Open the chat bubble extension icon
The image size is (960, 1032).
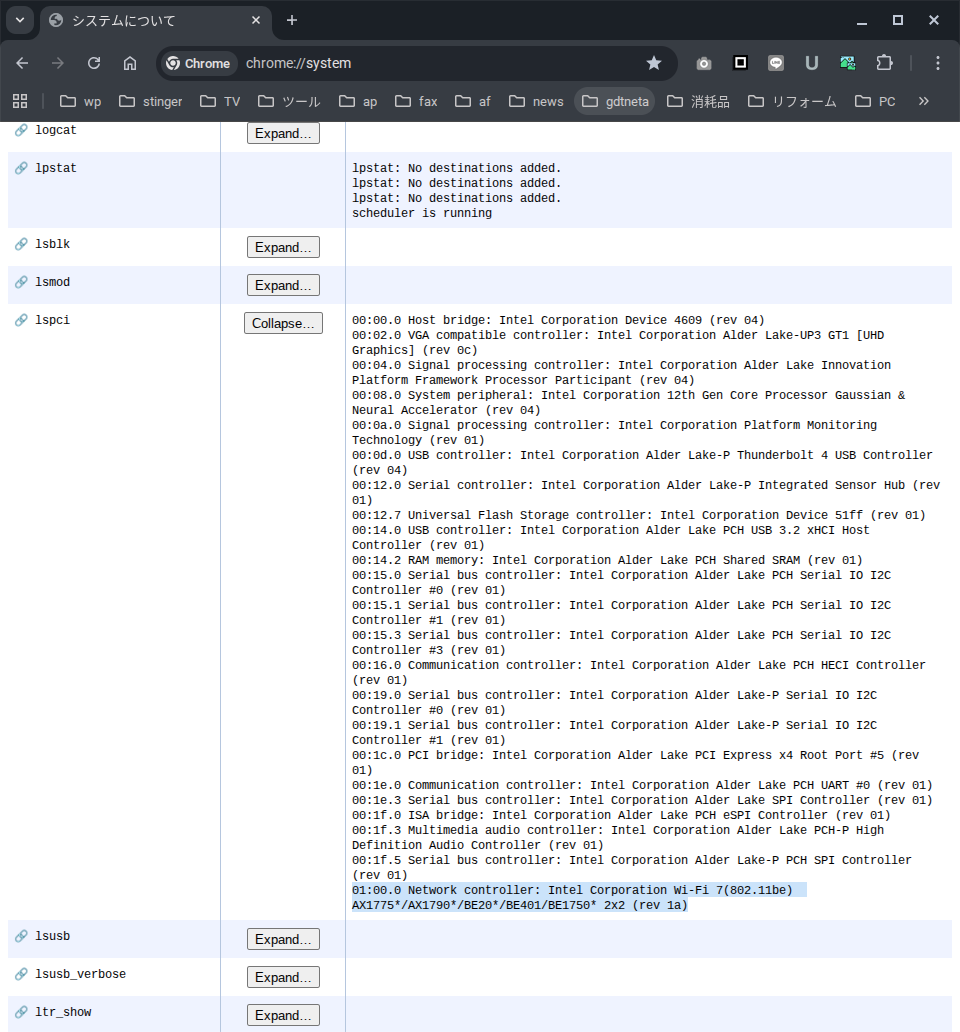[776, 63]
